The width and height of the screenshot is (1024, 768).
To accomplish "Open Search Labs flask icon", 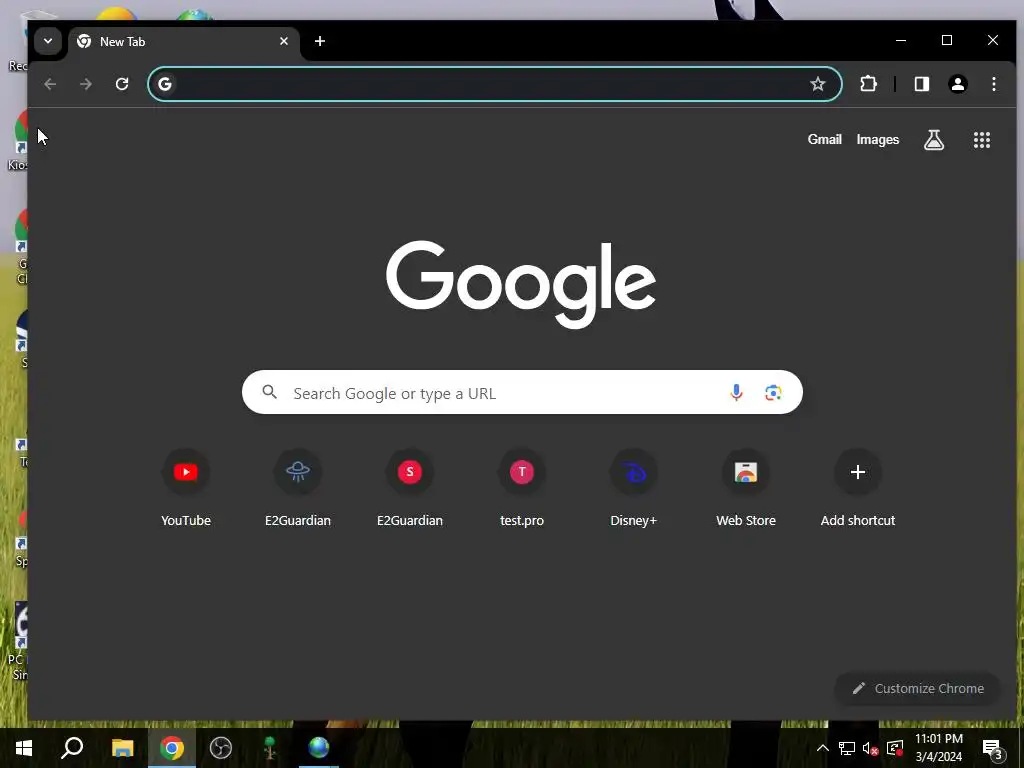I will [x=934, y=139].
